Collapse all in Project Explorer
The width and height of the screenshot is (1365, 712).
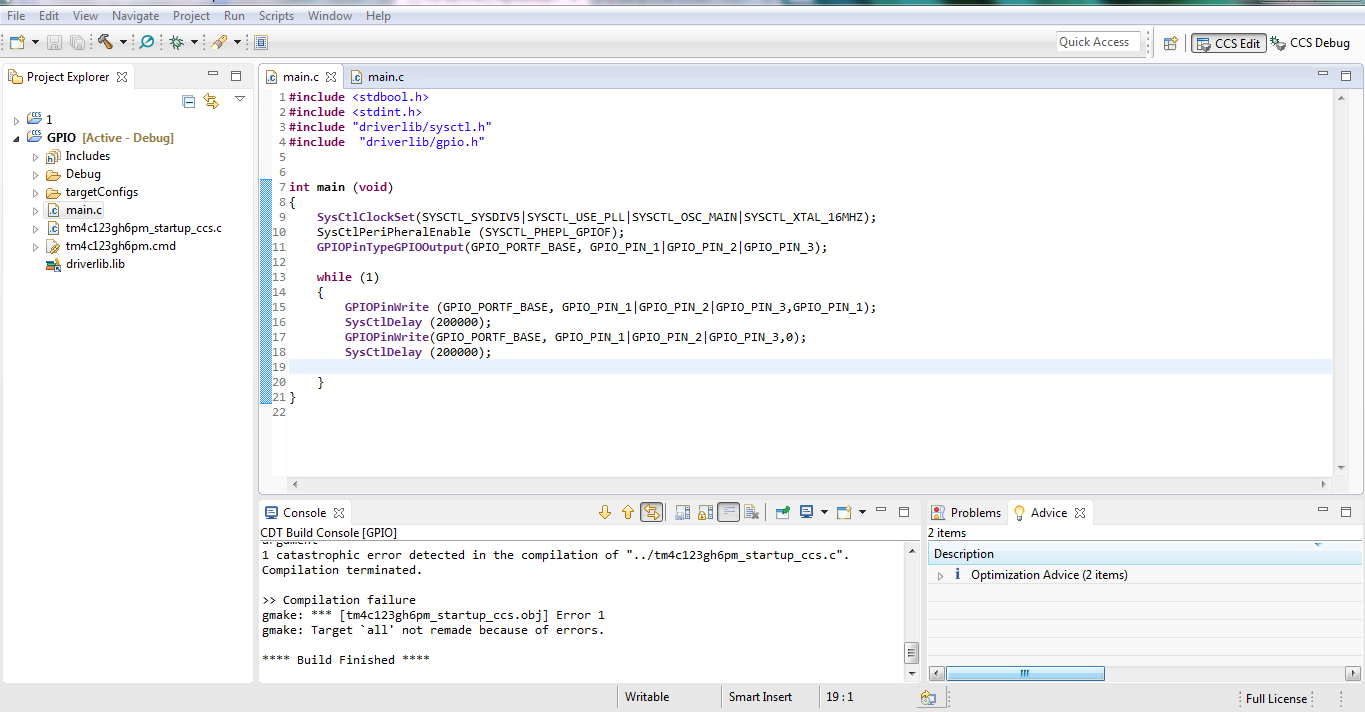click(x=188, y=101)
